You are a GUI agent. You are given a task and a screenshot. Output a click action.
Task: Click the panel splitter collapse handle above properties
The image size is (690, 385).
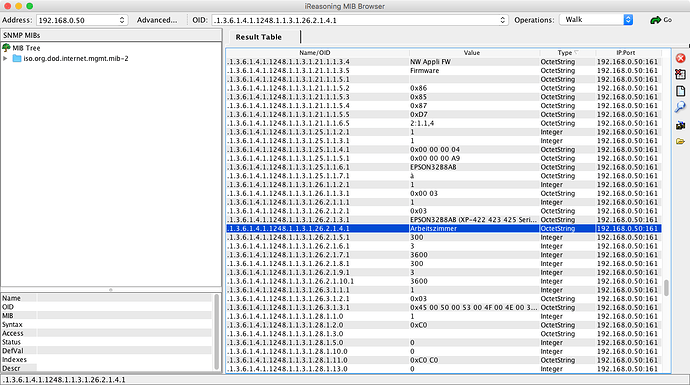tap(110, 290)
